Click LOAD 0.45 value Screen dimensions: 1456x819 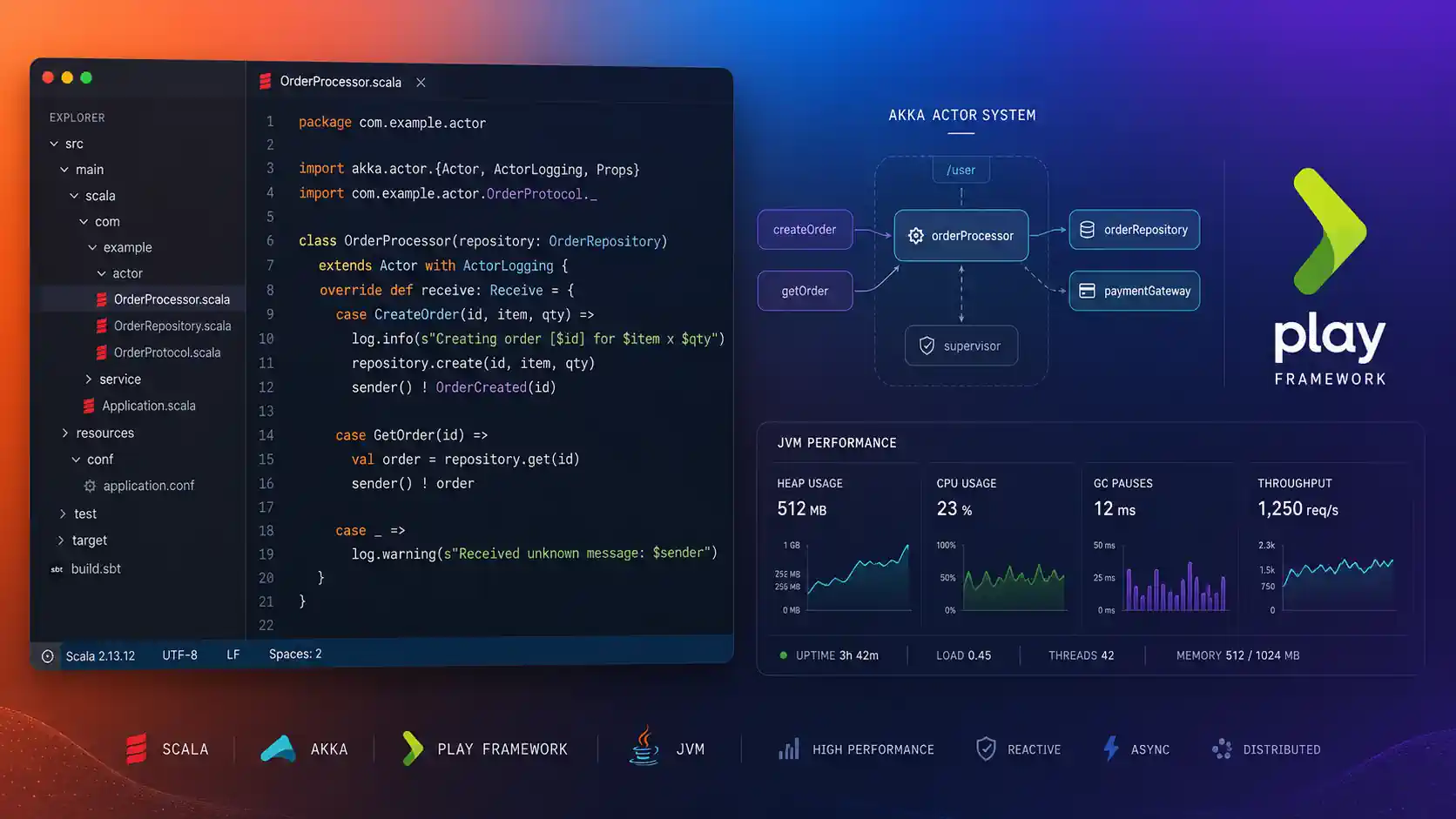point(963,655)
